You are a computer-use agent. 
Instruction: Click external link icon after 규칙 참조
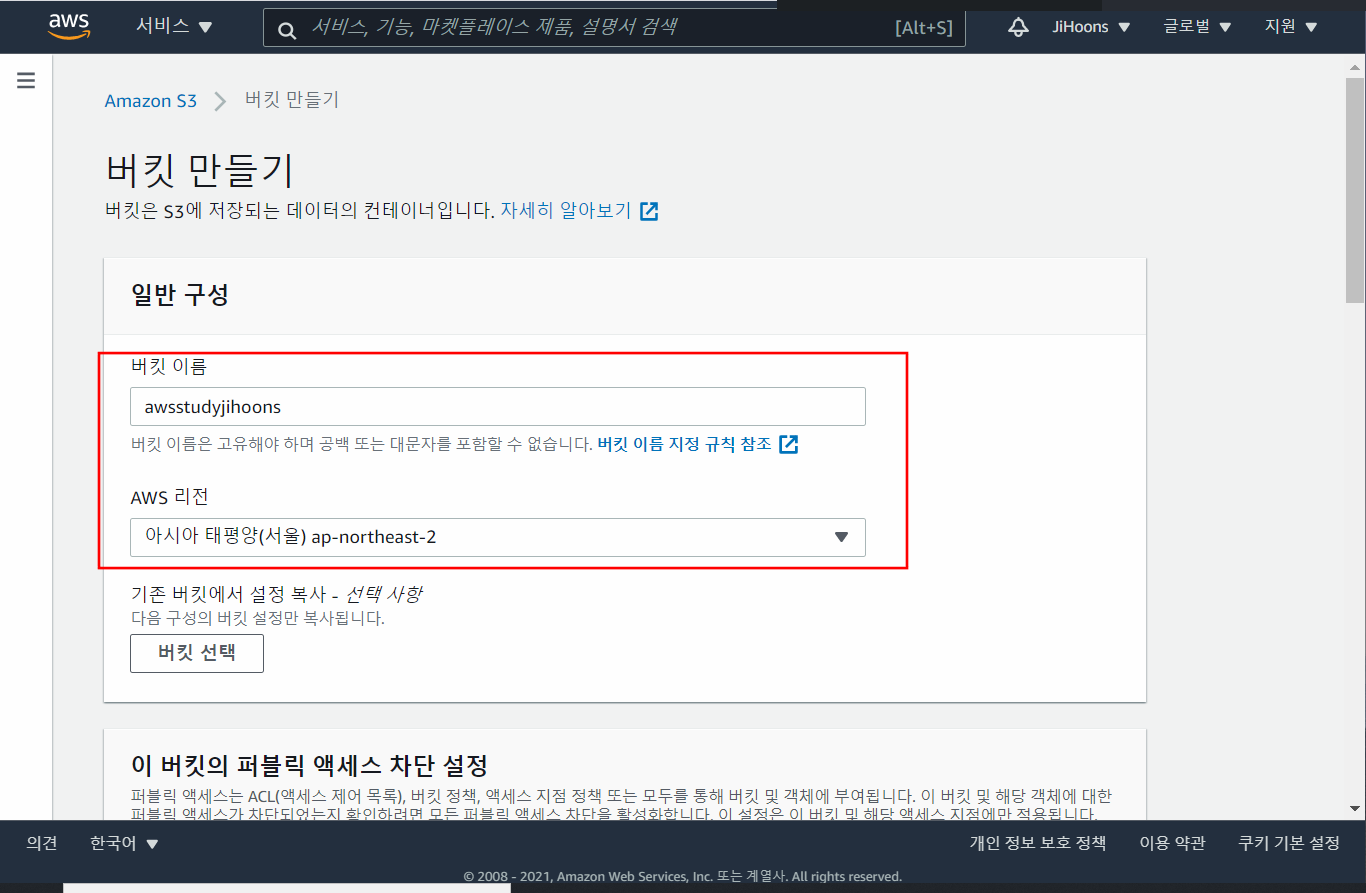pyautogui.click(x=789, y=444)
